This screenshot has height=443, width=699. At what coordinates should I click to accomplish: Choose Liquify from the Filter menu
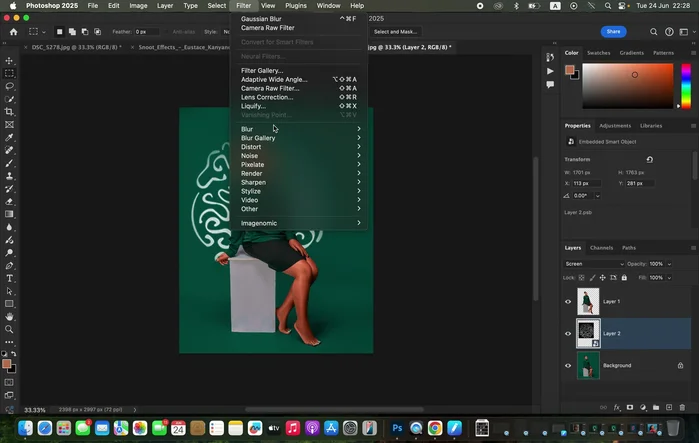[x=253, y=106]
